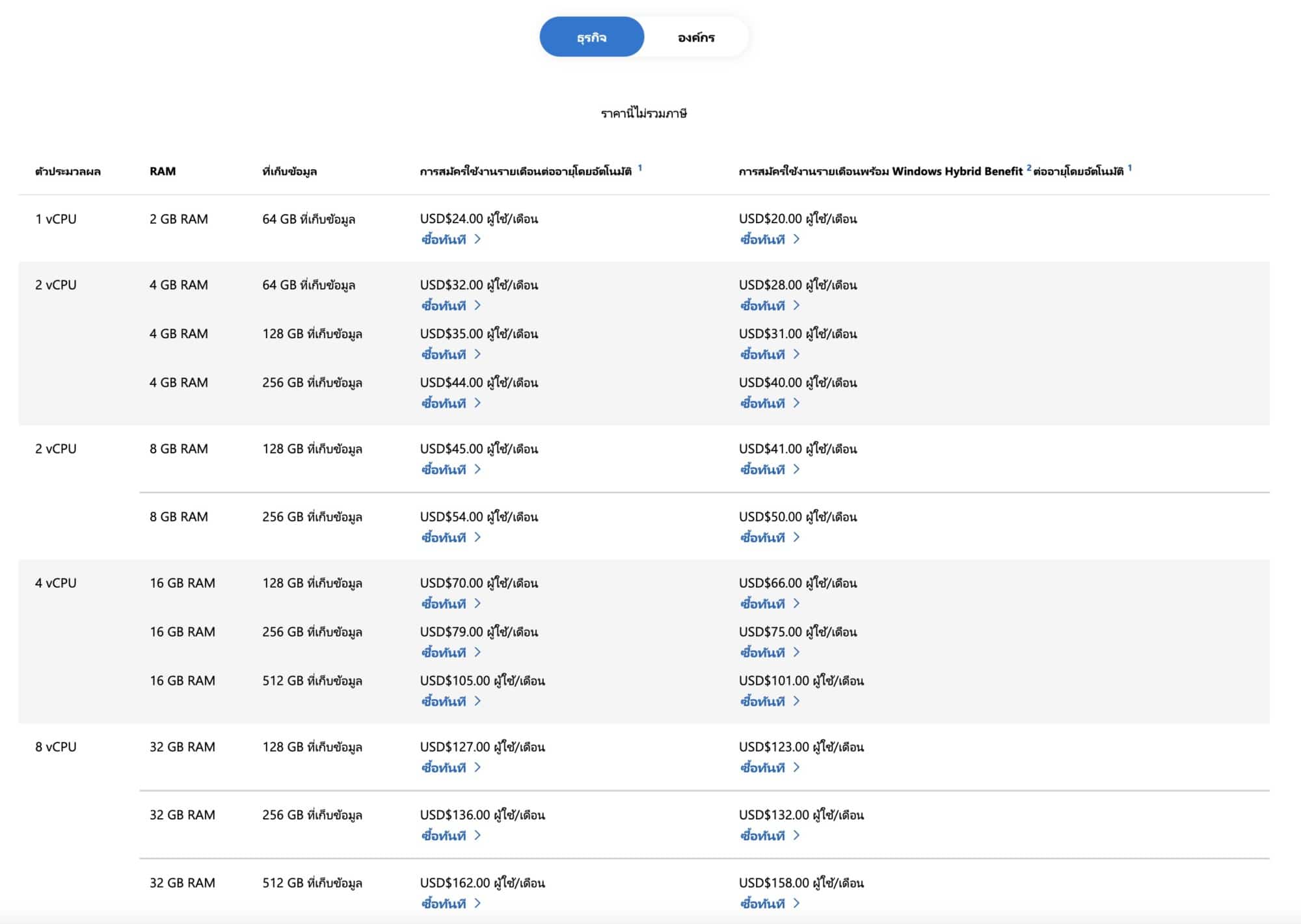Click ซื้อทันที under USD$31.00
Screen dimensions: 1301x924
click(x=770, y=354)
